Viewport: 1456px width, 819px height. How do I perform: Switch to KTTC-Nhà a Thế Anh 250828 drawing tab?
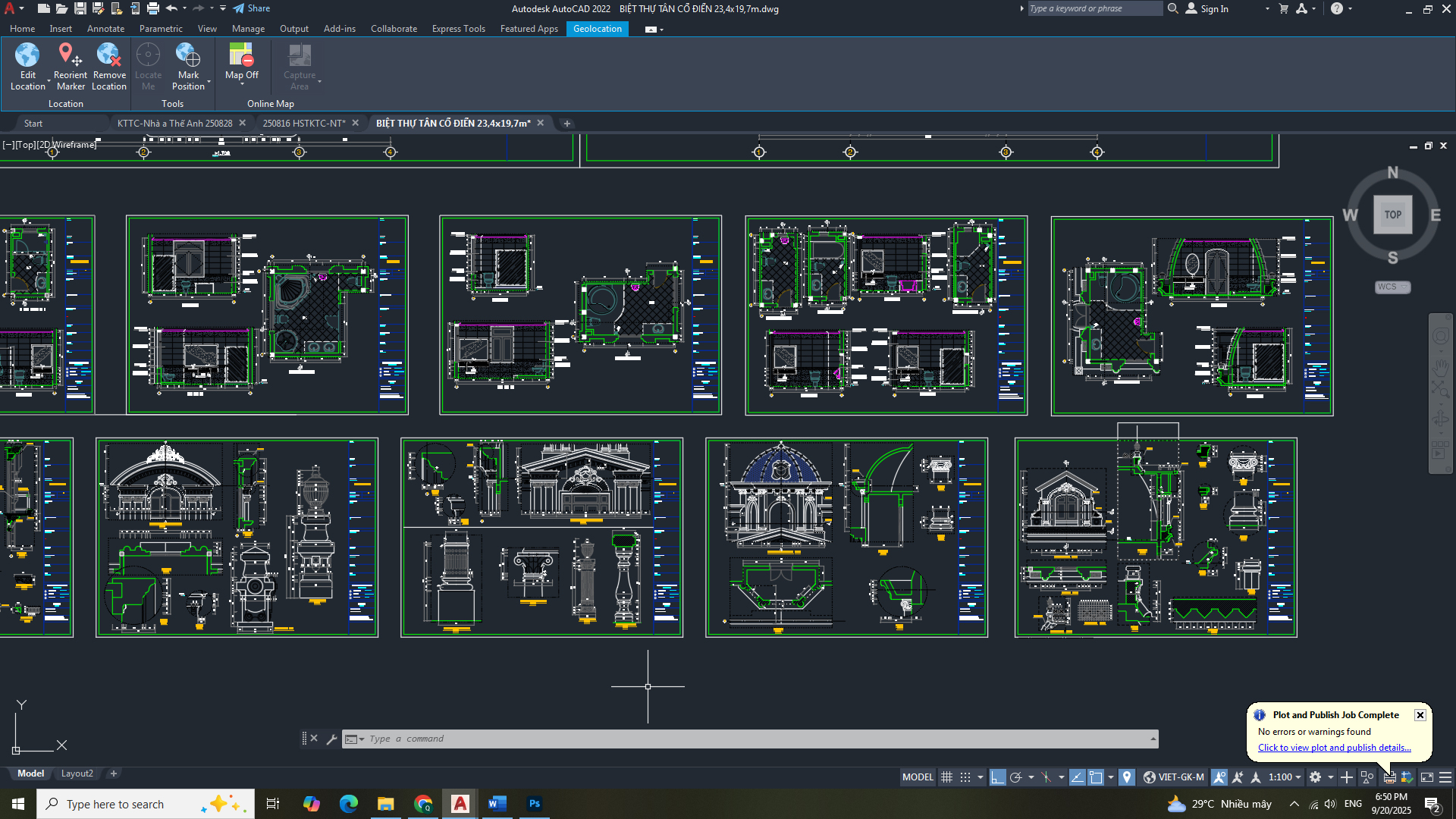pyautogui.click(x=174, y=123)
